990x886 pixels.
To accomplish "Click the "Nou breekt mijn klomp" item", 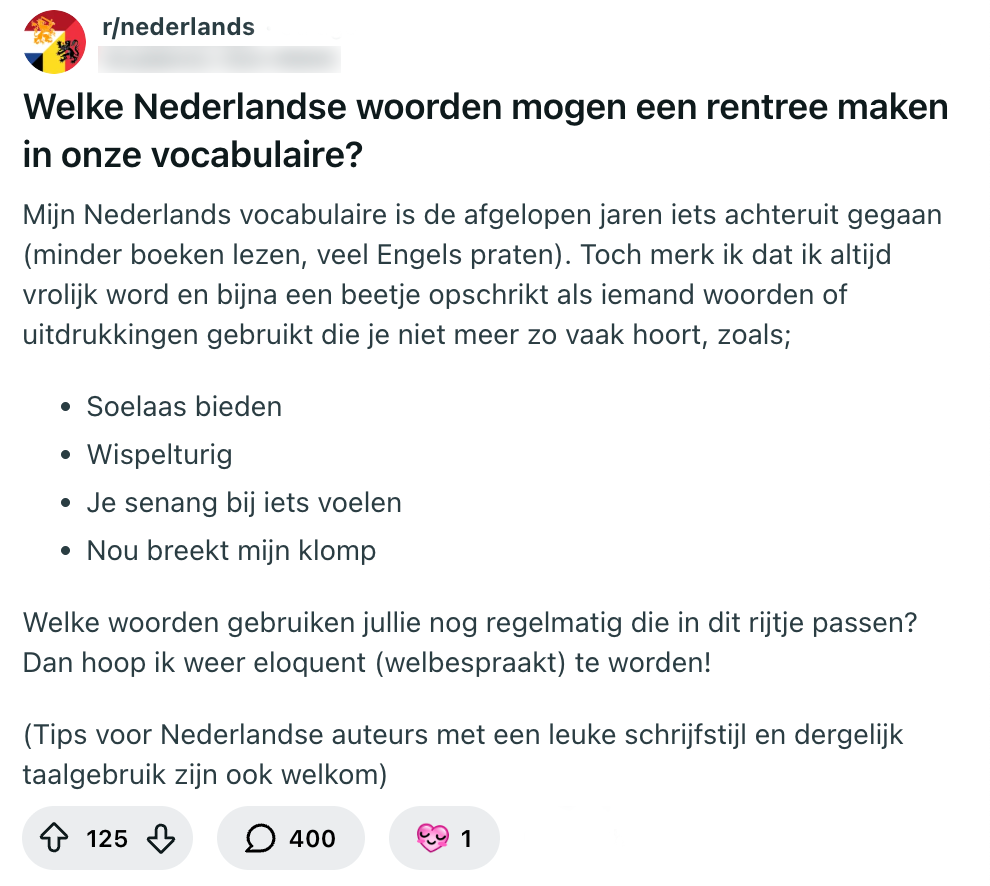I will point(231,551).
